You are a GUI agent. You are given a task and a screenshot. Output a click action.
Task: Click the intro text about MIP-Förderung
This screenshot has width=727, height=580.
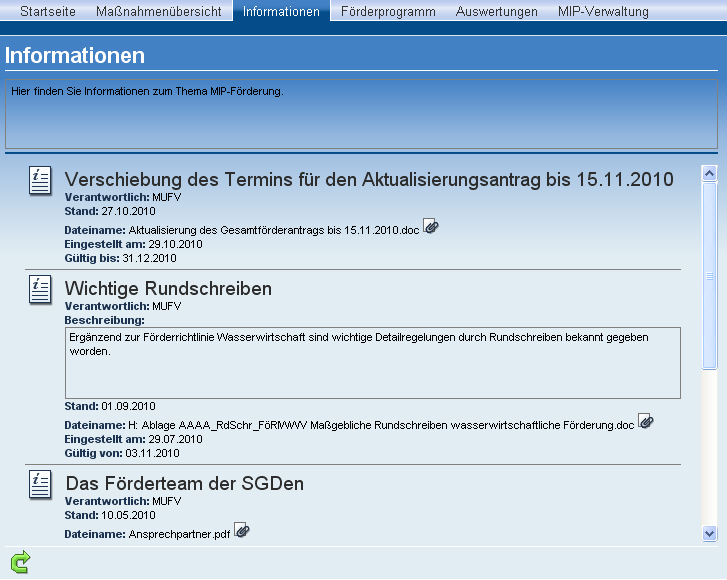[x=147, y=91]
